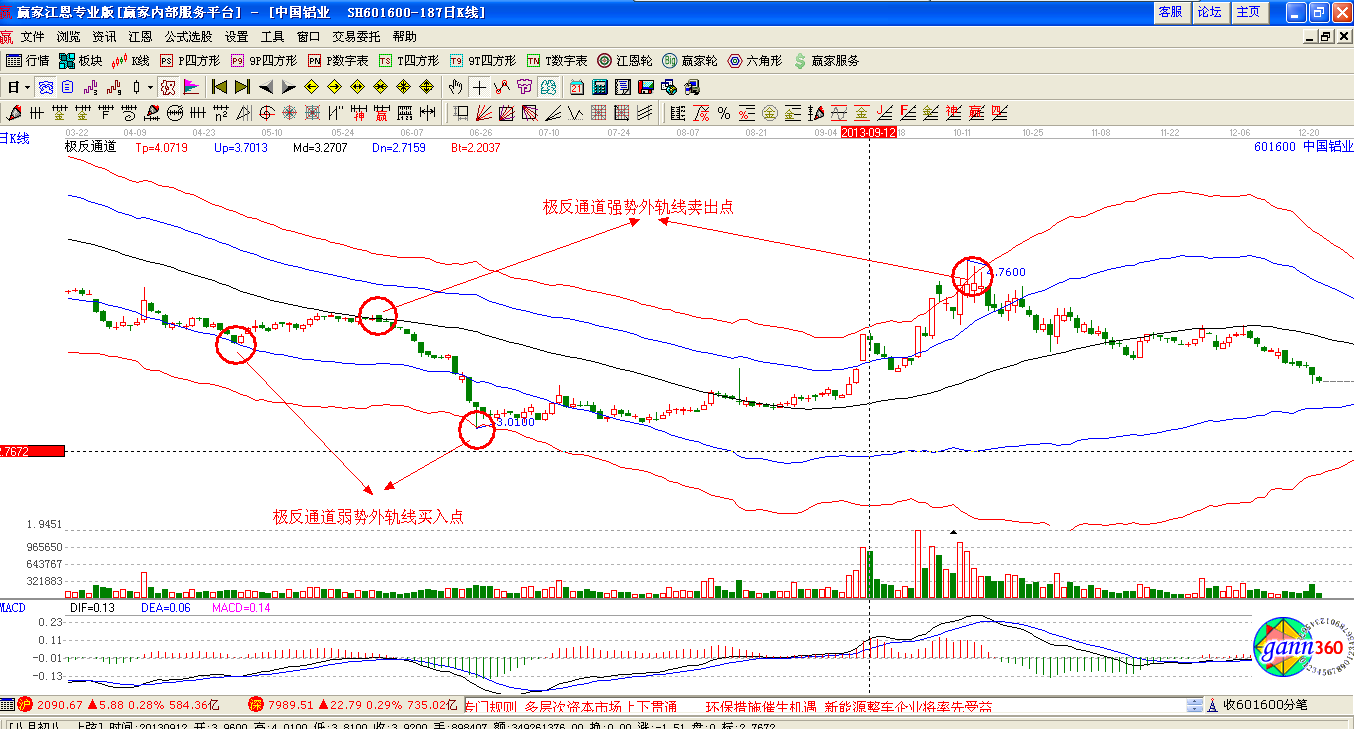Image resolution: width=1354 pixels, height=729 pixels.
Task: Open the 交易委托 menu
Action: pos(354,36)
